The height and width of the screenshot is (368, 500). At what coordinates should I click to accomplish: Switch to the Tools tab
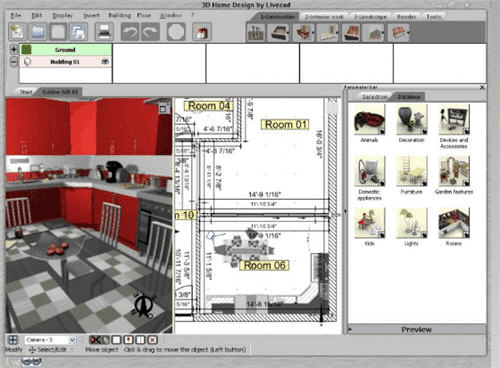tap(434, 17)
